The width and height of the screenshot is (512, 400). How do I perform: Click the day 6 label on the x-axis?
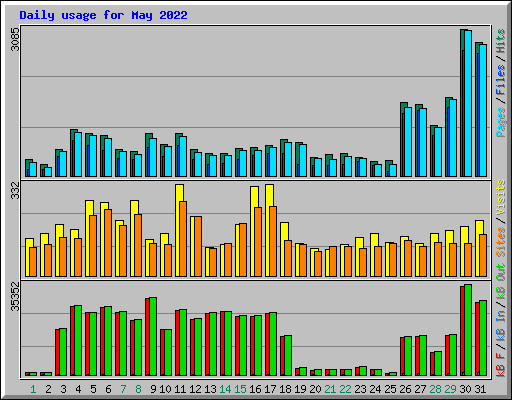pyautogui.click(x=108, y=389)
